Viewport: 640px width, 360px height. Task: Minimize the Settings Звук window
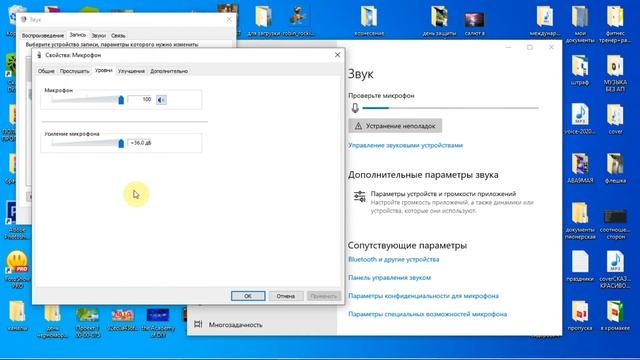pyautogui.click(x=508, y=47)
